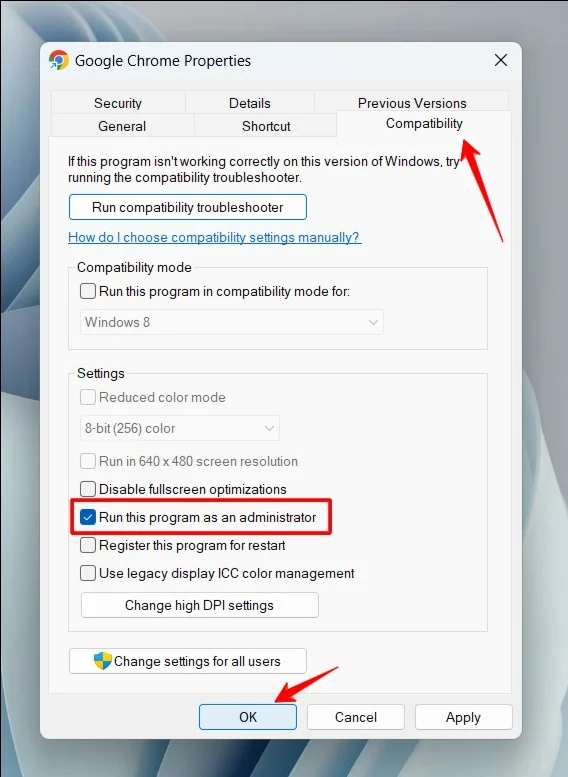Open How do I choose compatibility settings link
Image resolution: width=568 pixels, height=777 pixels.
(x=215, y=237)
